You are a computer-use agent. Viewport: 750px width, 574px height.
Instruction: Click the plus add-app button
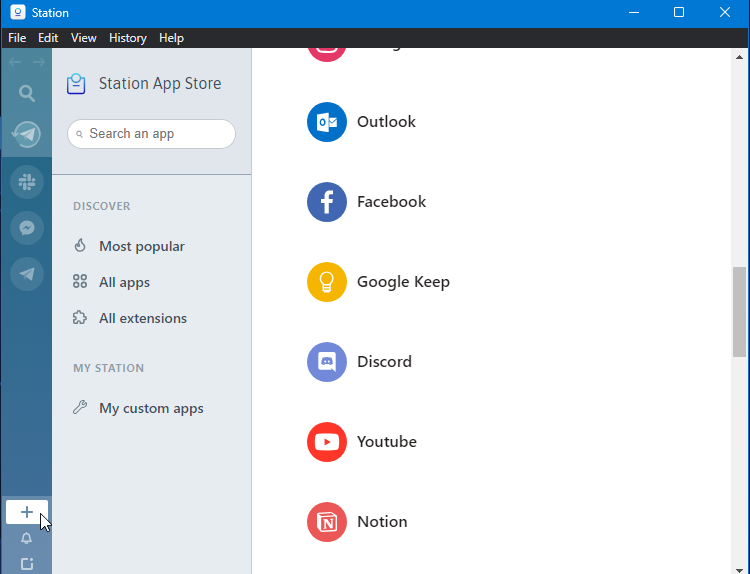pyautogui.click(x=27, y=512)
